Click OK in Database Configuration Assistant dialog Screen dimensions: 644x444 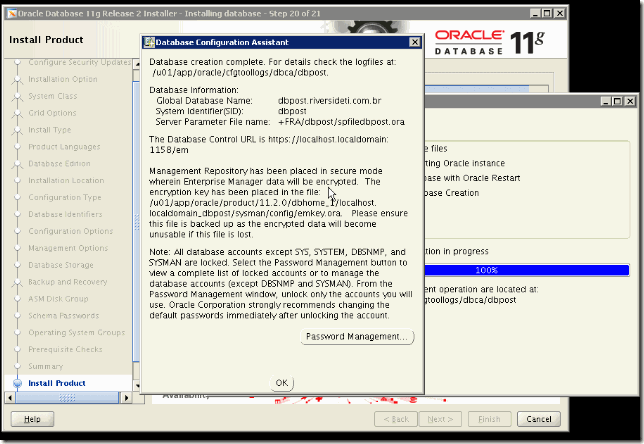(282, 383)
